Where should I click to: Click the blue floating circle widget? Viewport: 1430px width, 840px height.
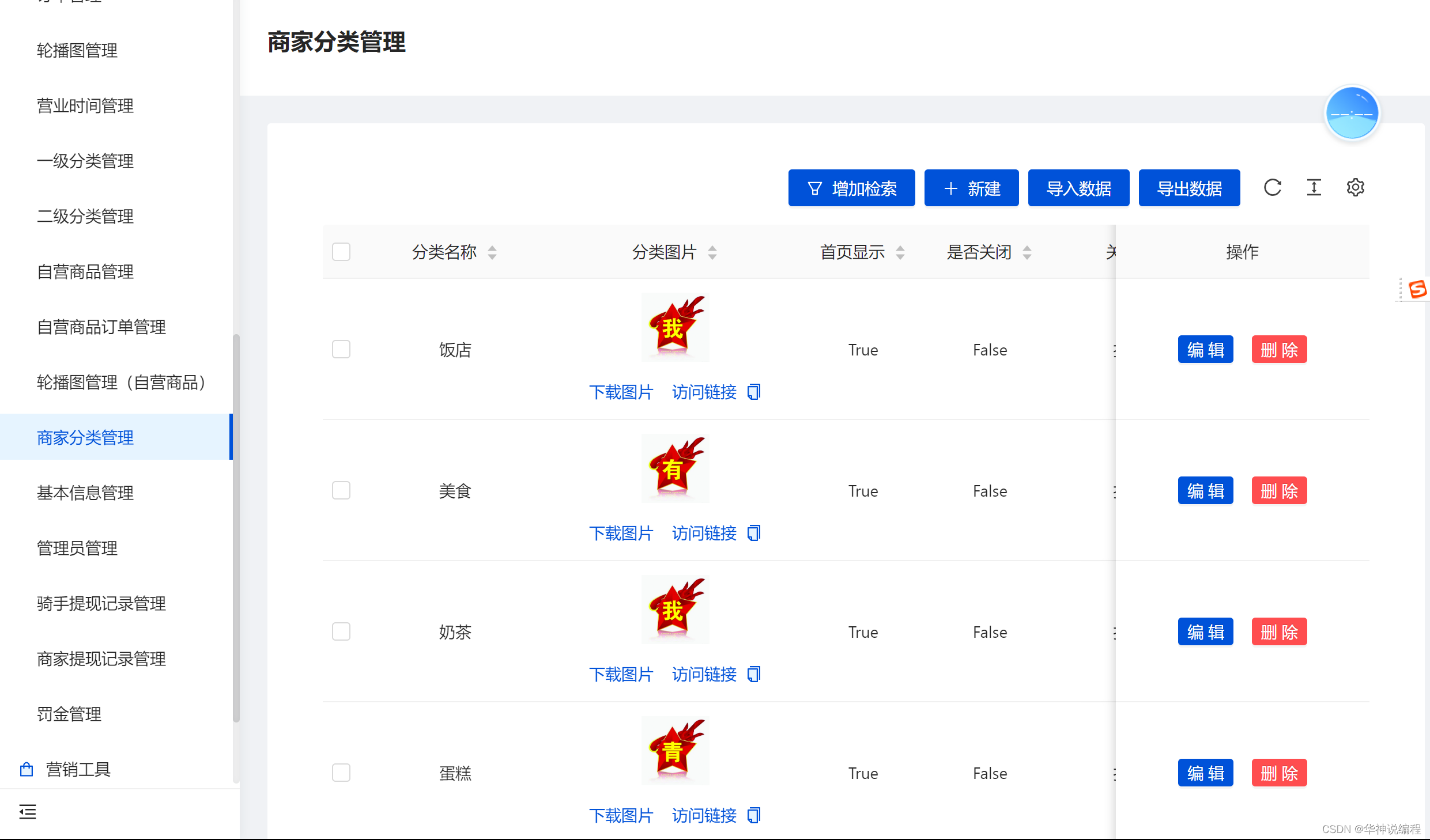[1352, 113]
